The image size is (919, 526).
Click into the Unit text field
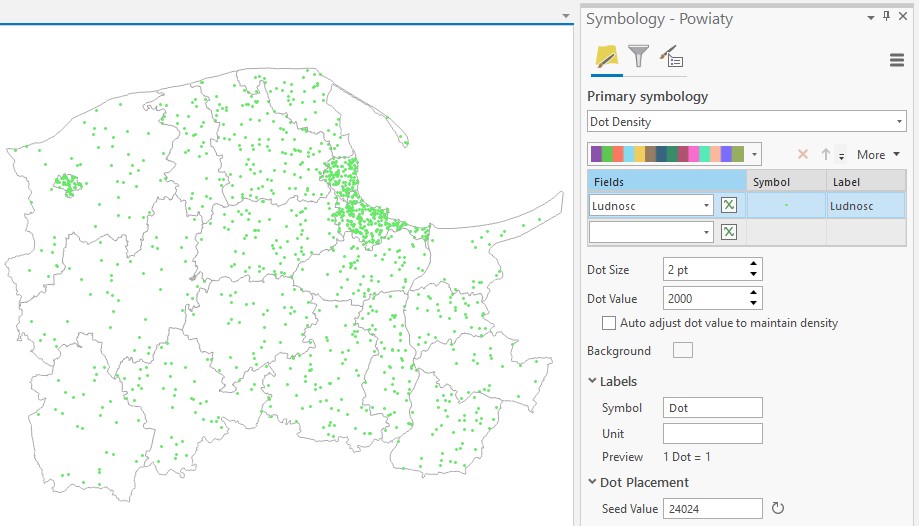click(712, 434)
